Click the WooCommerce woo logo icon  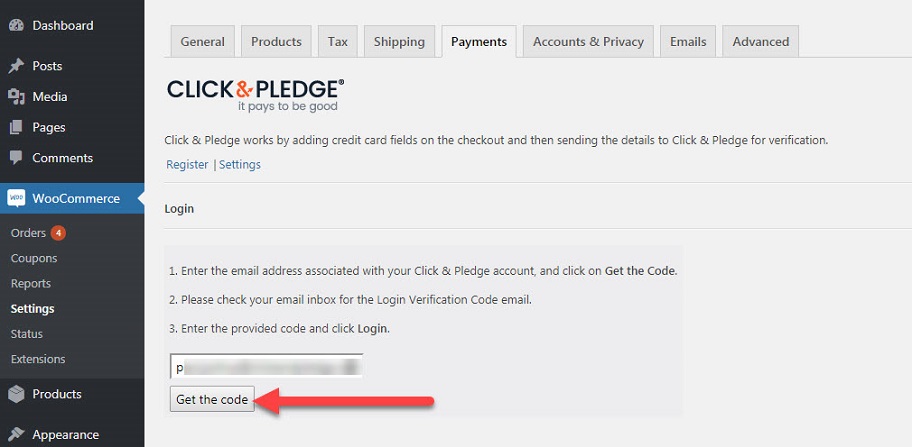pos(16,198)
